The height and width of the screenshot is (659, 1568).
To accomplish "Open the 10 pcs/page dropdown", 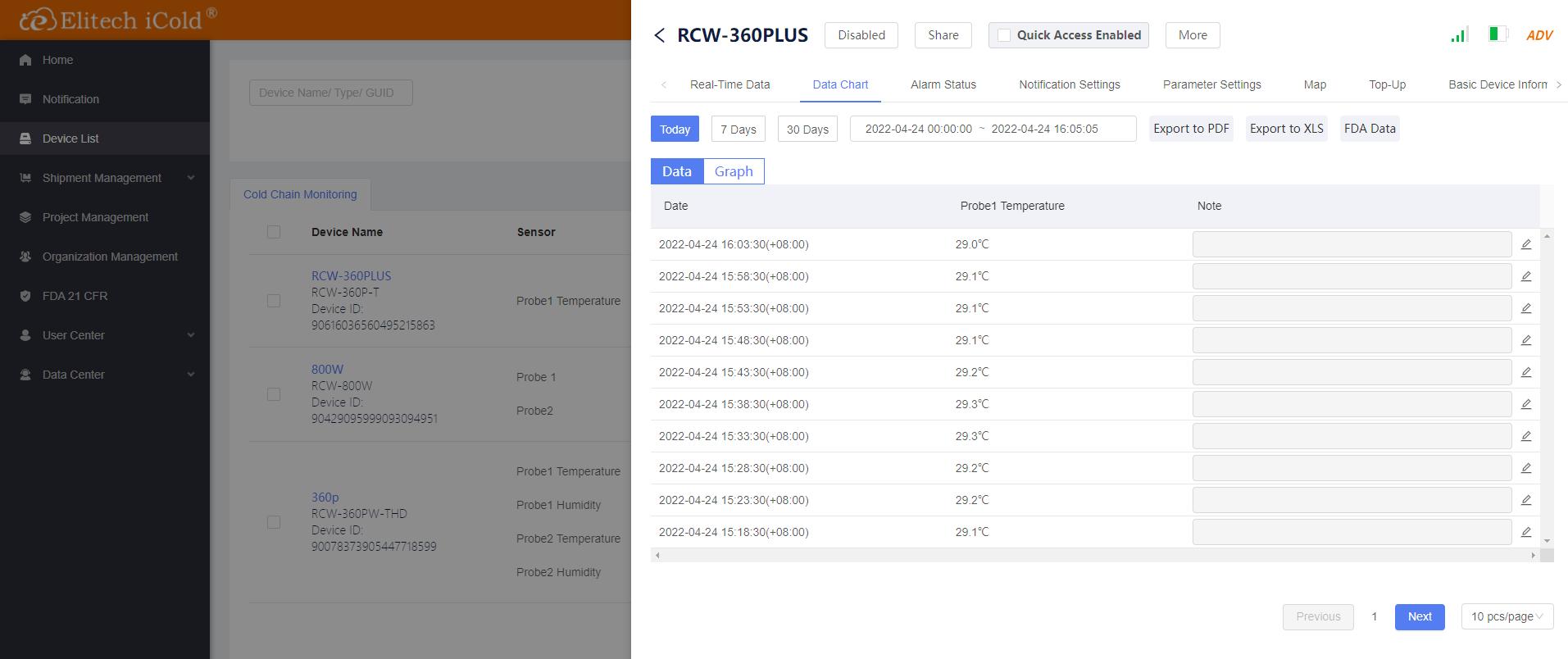I will point(1507,616).
